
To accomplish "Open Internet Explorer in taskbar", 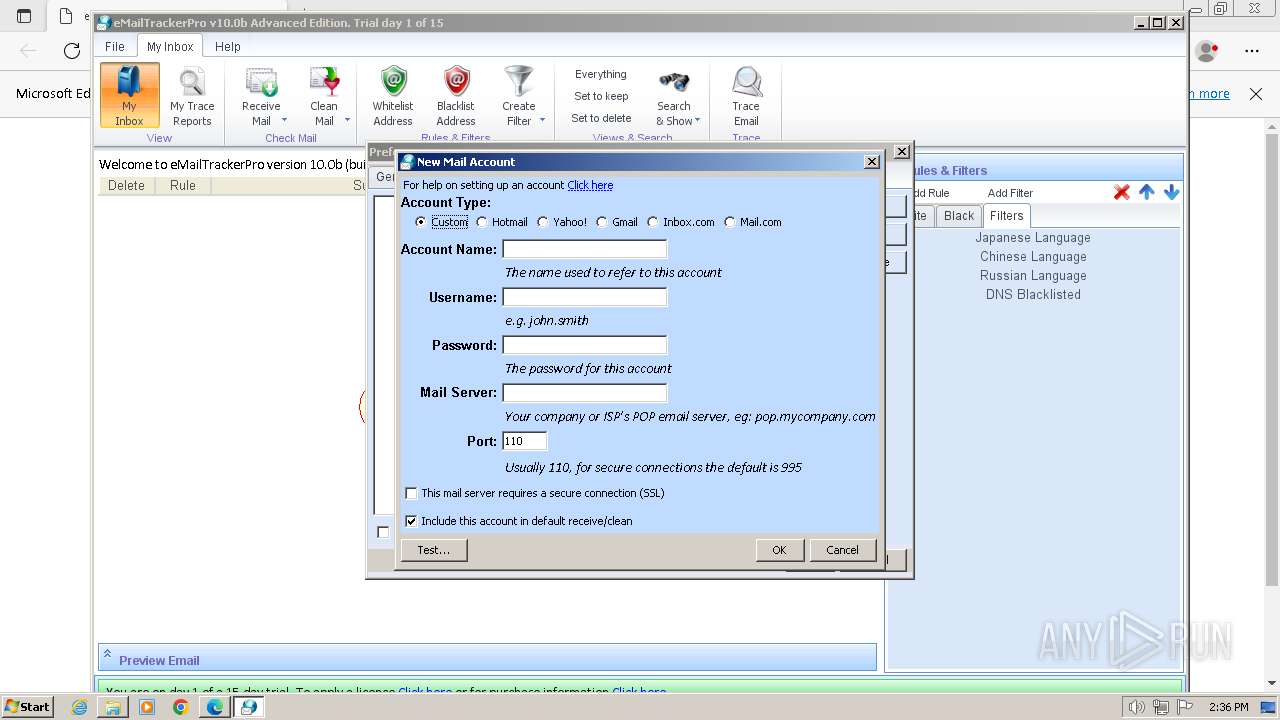I will 80,707.
